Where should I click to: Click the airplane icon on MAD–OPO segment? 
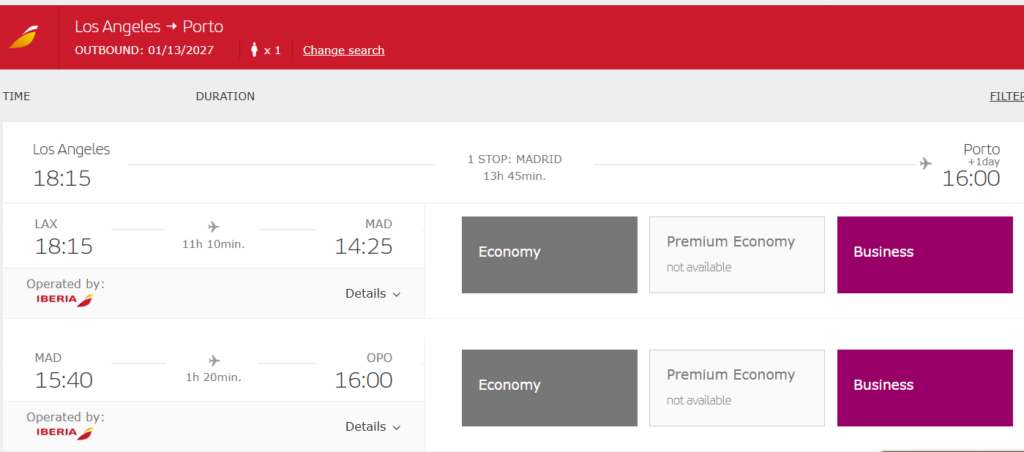tap(214, 360)
